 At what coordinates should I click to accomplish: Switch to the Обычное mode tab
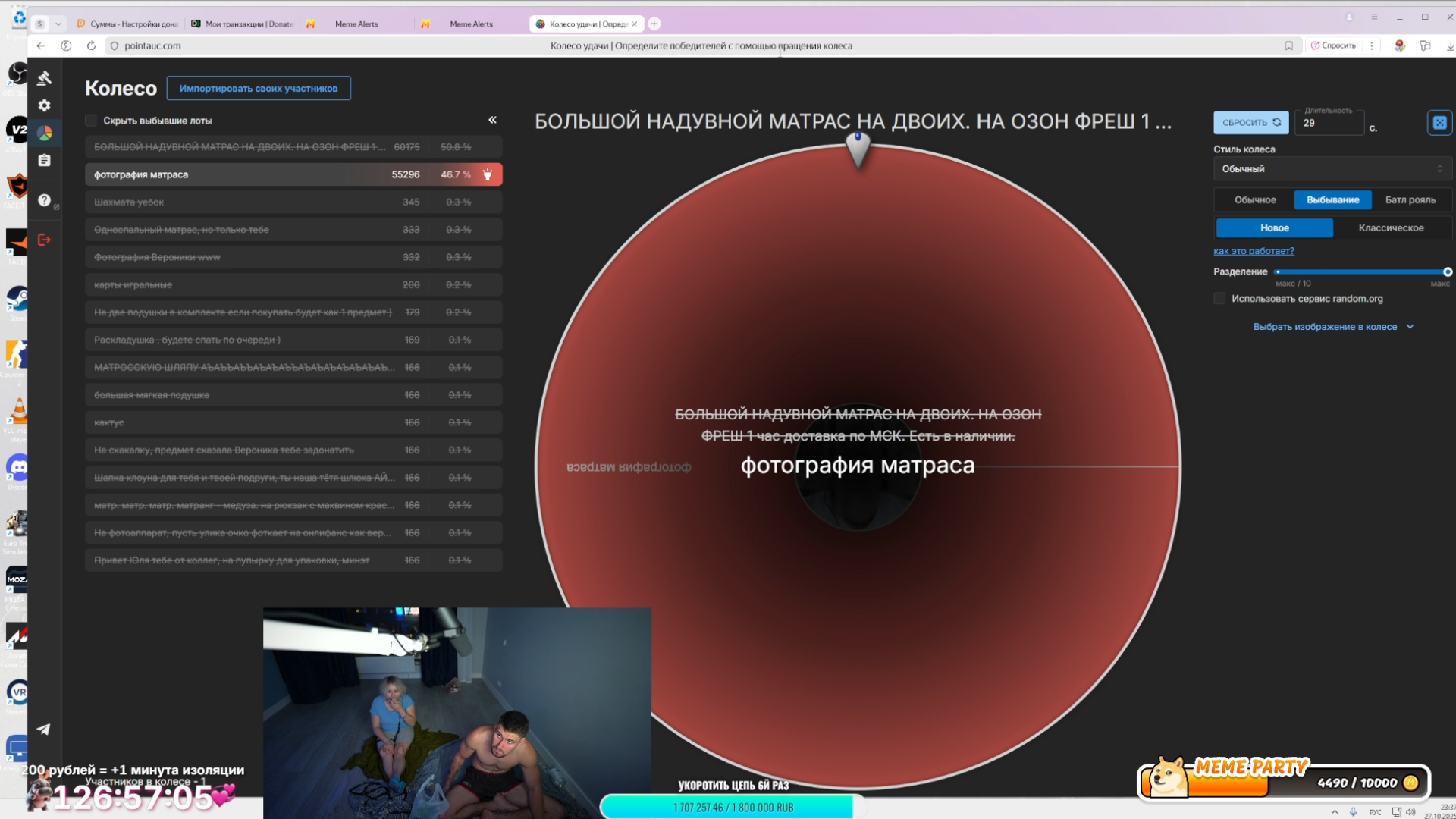click(1255, 200)
